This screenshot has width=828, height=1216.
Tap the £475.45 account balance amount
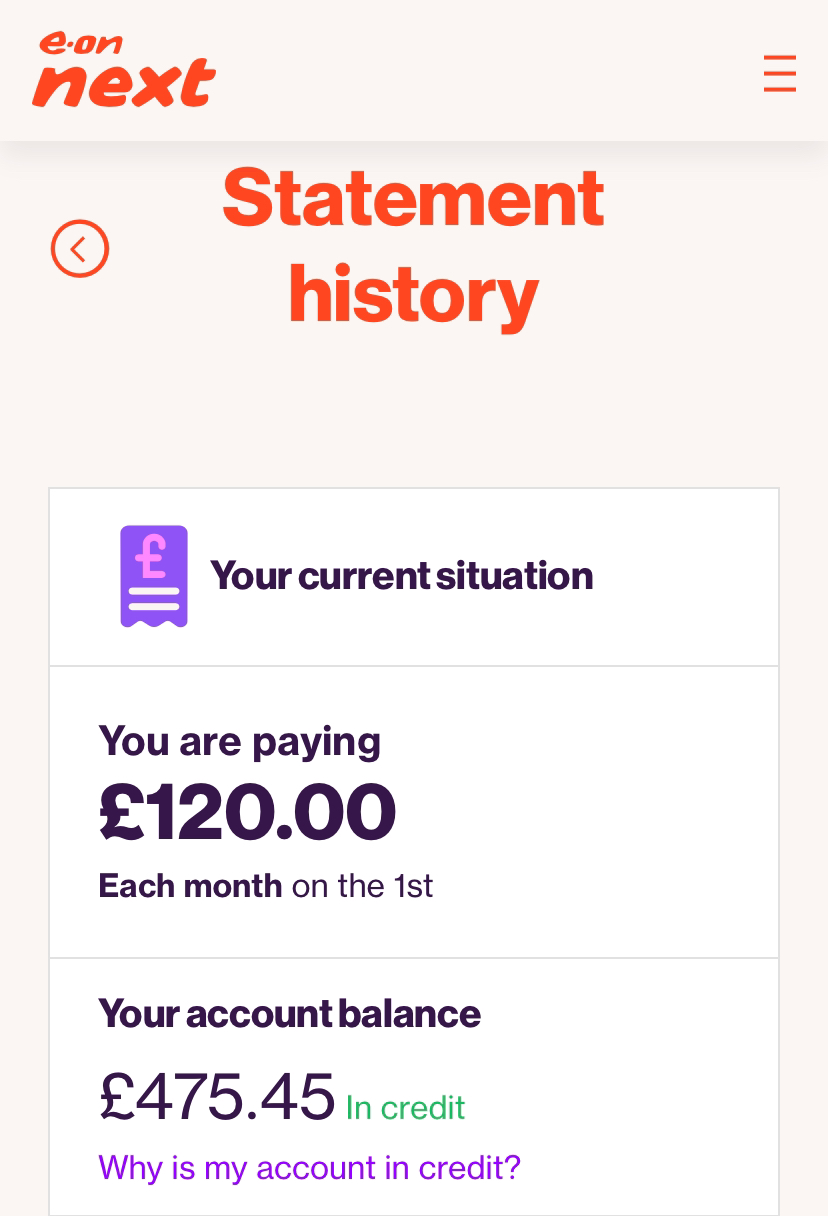(217, 1096)
